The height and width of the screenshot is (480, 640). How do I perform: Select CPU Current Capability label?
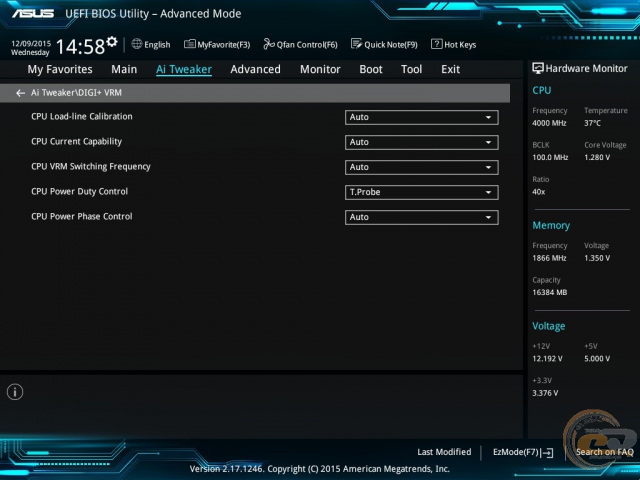point(76,142)
